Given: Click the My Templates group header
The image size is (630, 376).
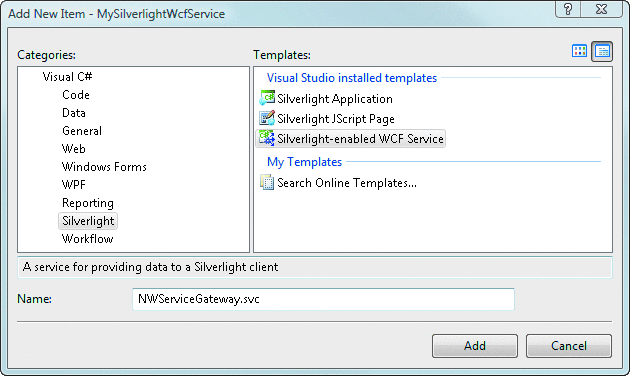Looking at the screenshot, I should [x=304, y=162].
